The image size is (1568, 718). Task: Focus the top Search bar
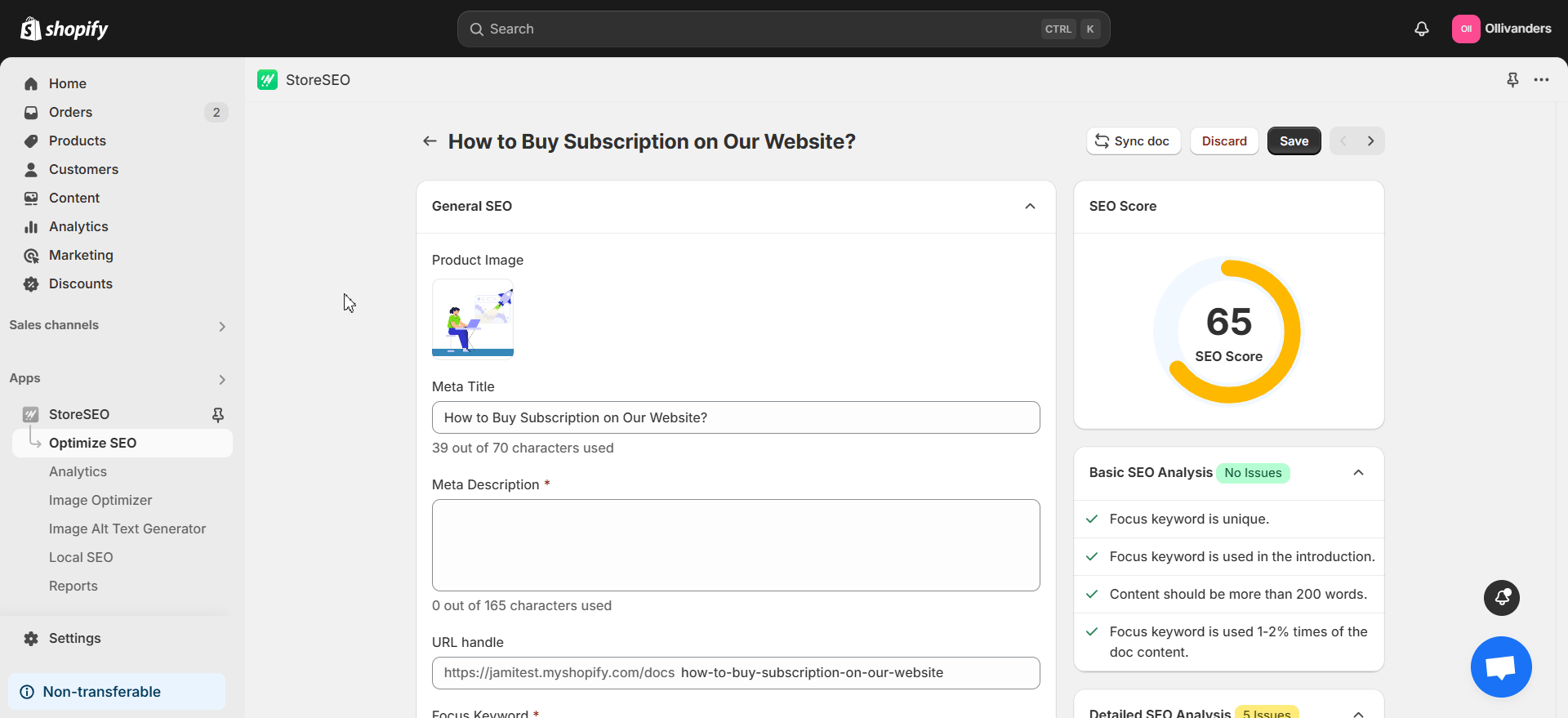click(x=783, y=29)
